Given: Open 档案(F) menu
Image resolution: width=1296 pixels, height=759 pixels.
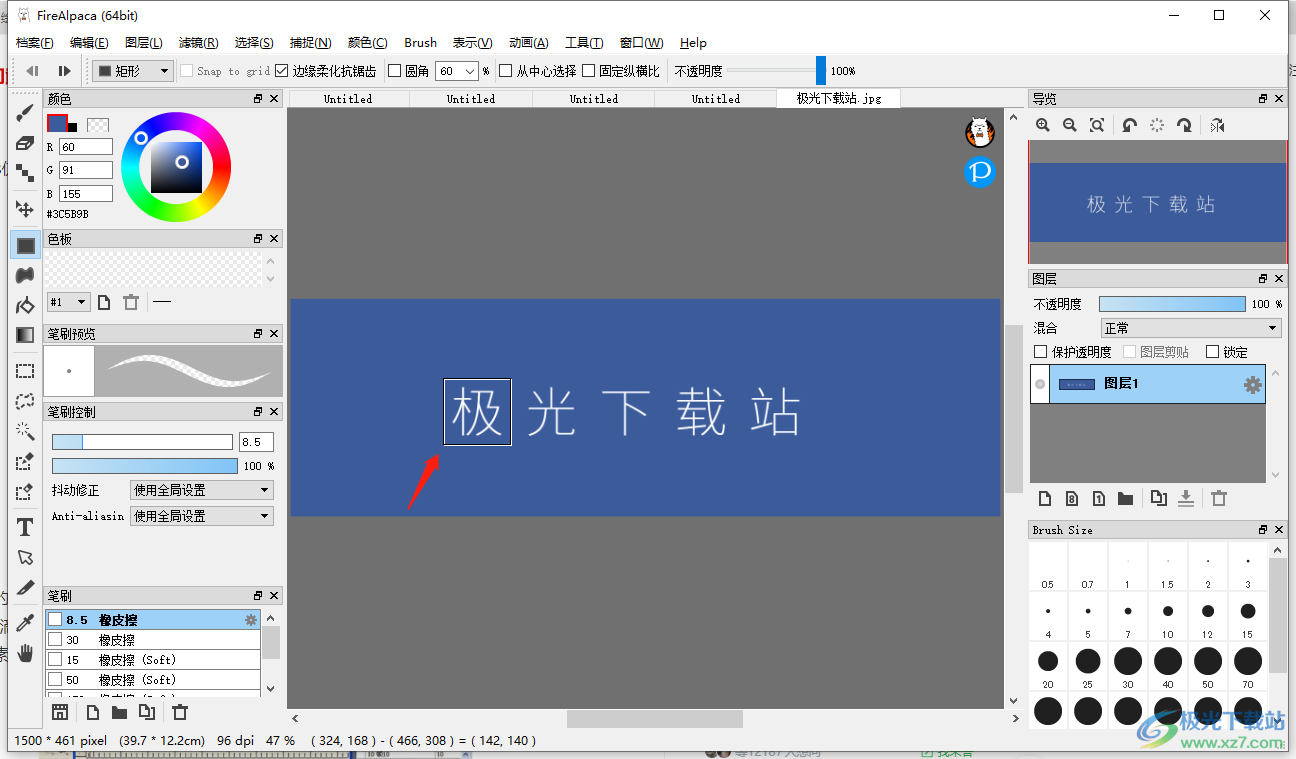Looking at the screenshot, I should point(35,43).
